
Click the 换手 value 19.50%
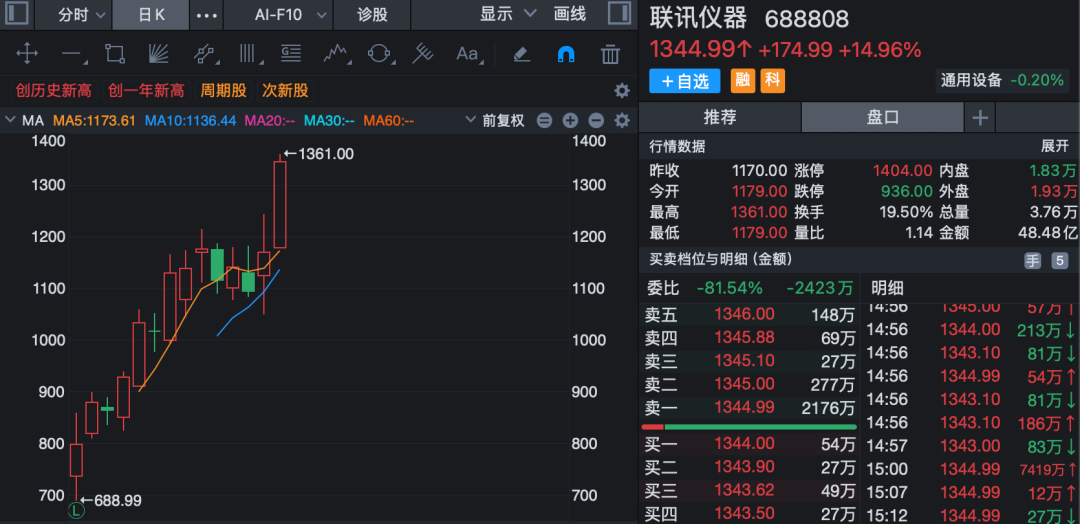907,211
